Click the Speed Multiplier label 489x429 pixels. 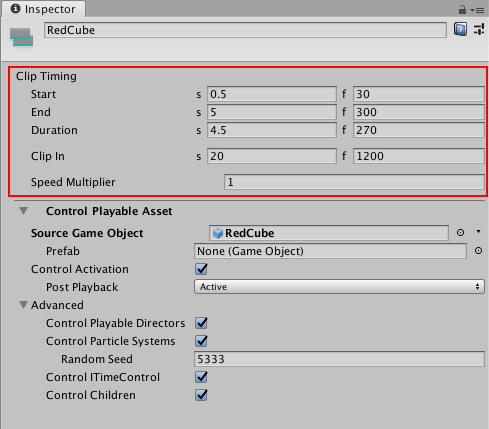pos(73,182)
